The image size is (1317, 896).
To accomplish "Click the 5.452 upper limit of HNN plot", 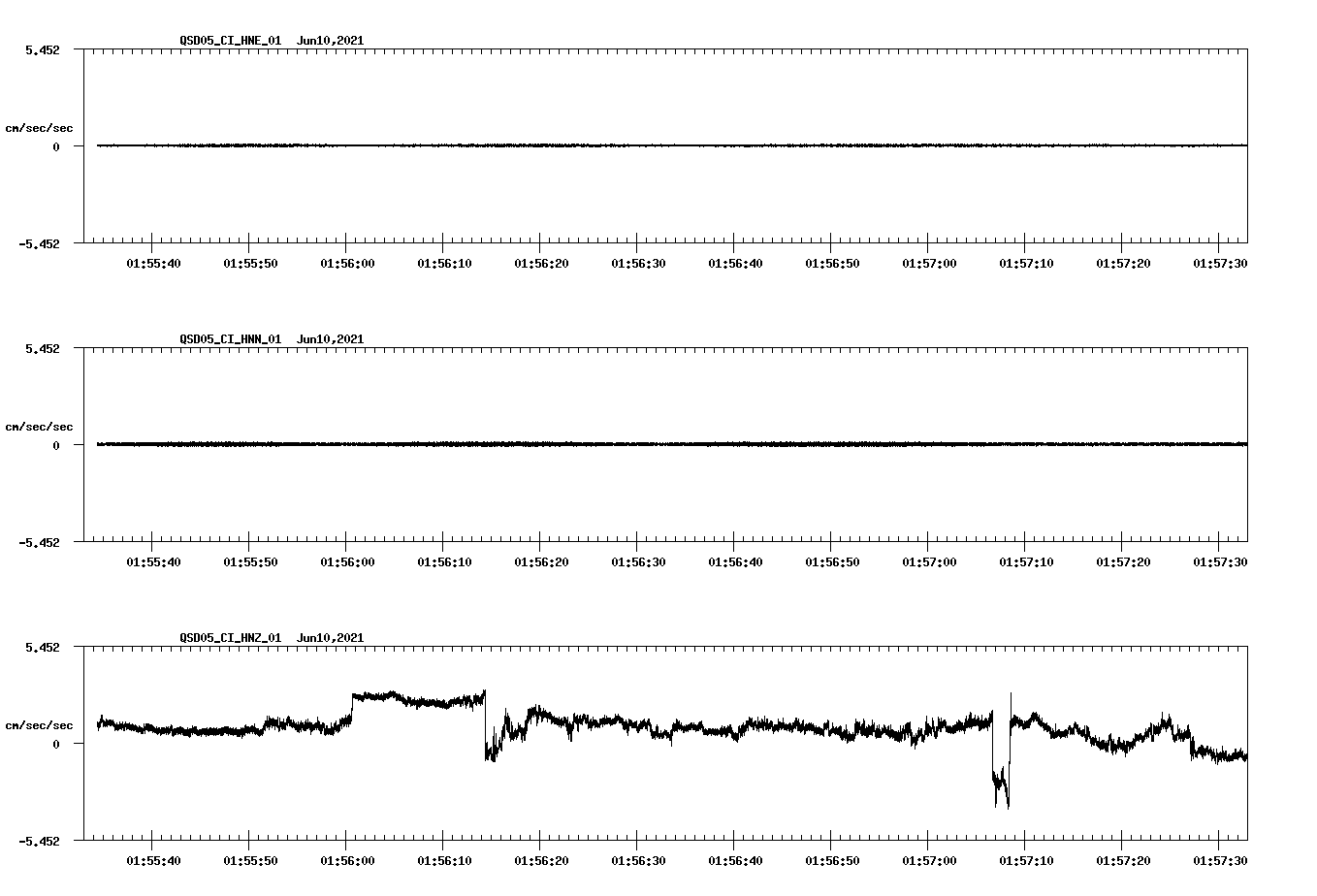I will pyautogui.click(x=42, y=348).
